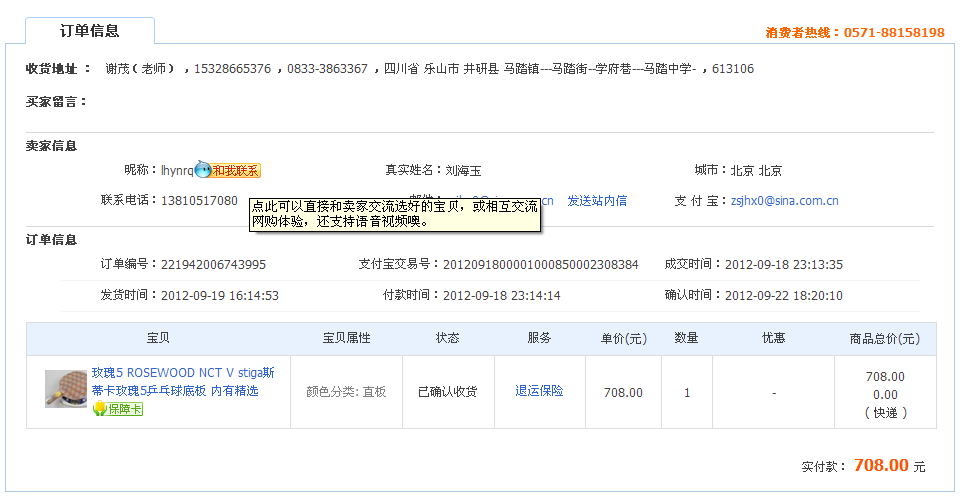Click the 商品总价(元) column header
This screenshot has height=503, width=972.
(884, 339)
